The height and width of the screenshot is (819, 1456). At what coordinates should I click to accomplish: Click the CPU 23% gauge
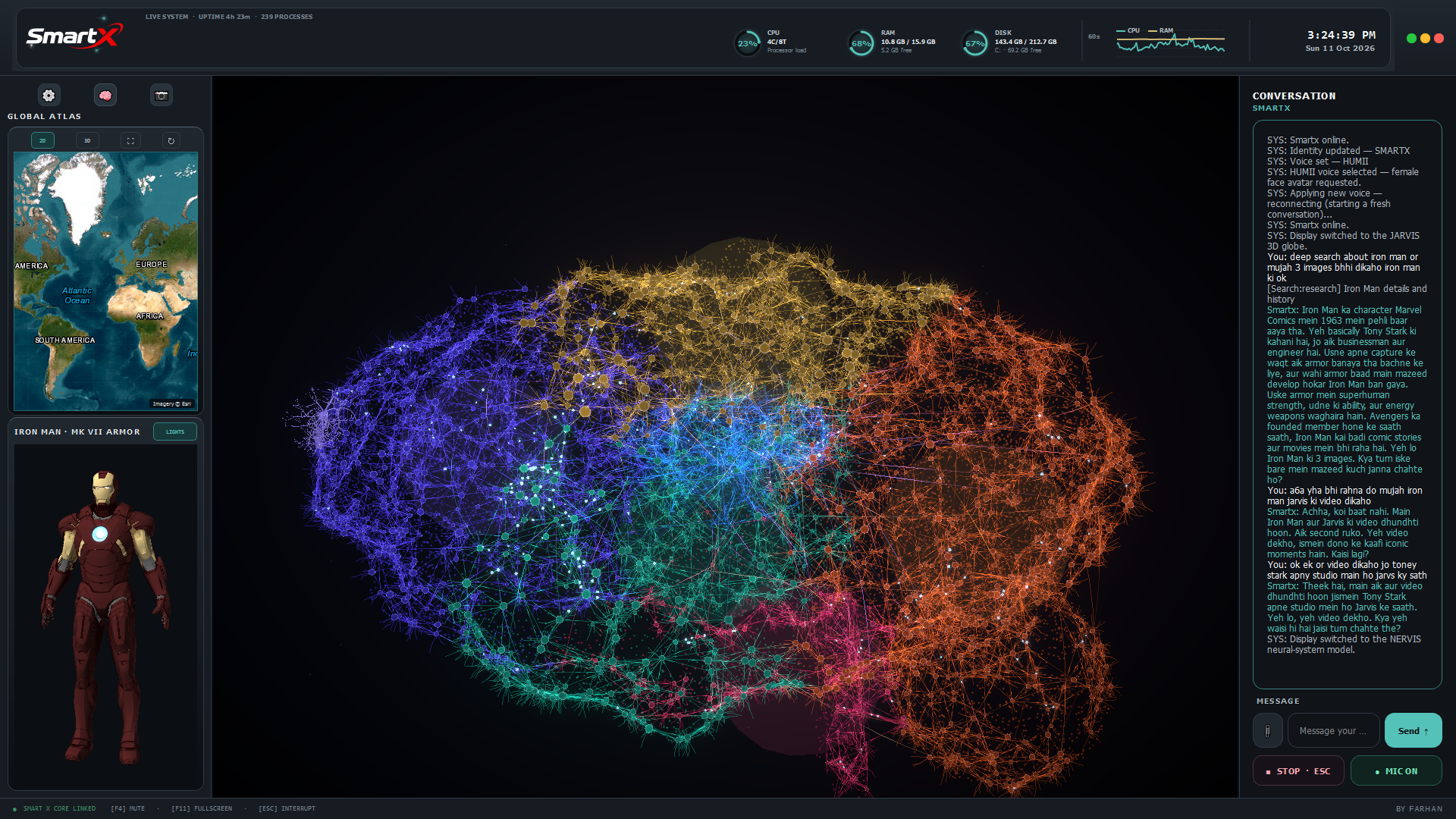pos(748,43)
